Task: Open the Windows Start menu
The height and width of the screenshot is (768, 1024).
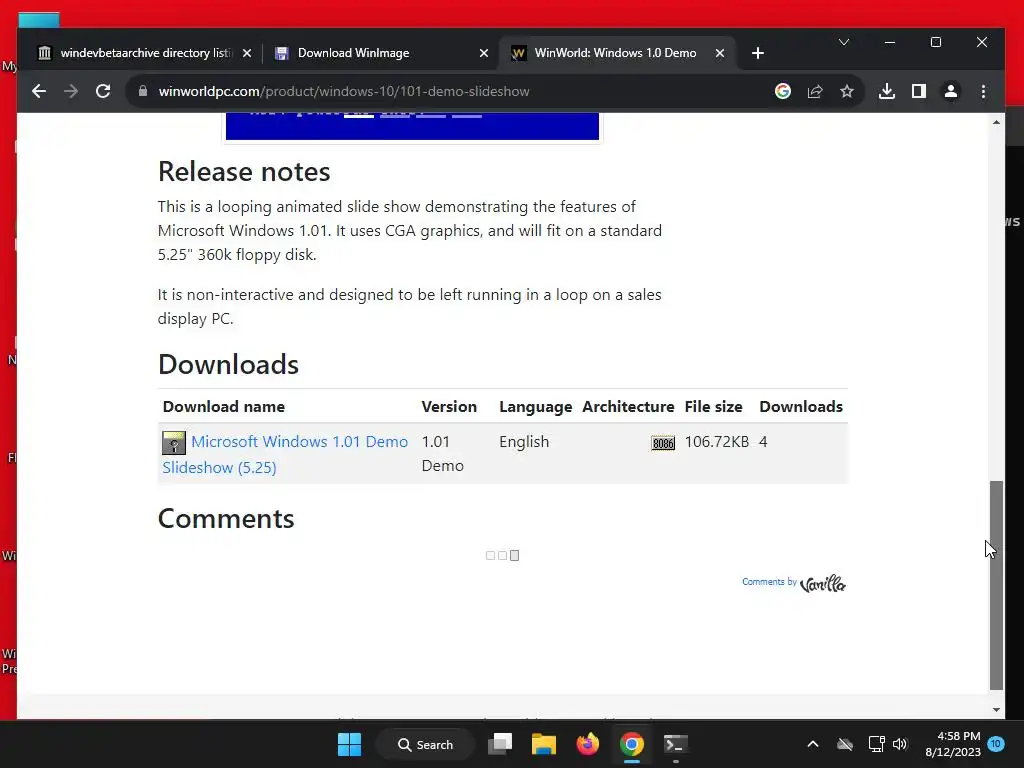Action: click(349, 744)
